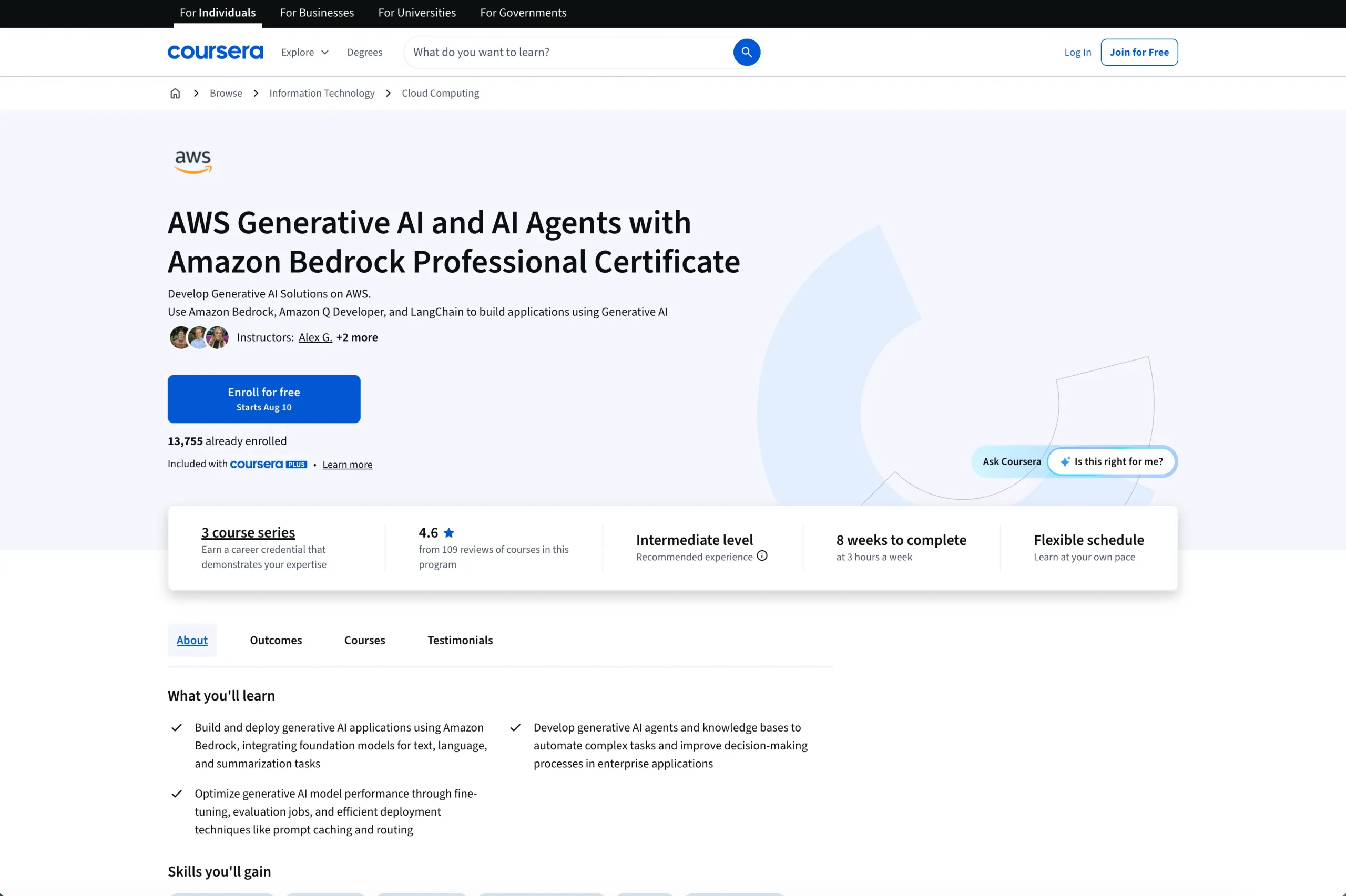Click the checkmark beside 'Optimize generative AI model'
This screenshot has height=896, width=1346.
(x=177, y=794)
